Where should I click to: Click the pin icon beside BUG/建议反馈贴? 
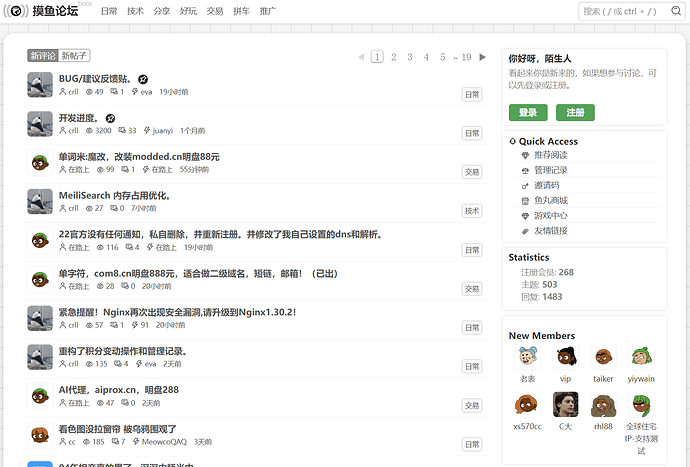pos(143,79)
